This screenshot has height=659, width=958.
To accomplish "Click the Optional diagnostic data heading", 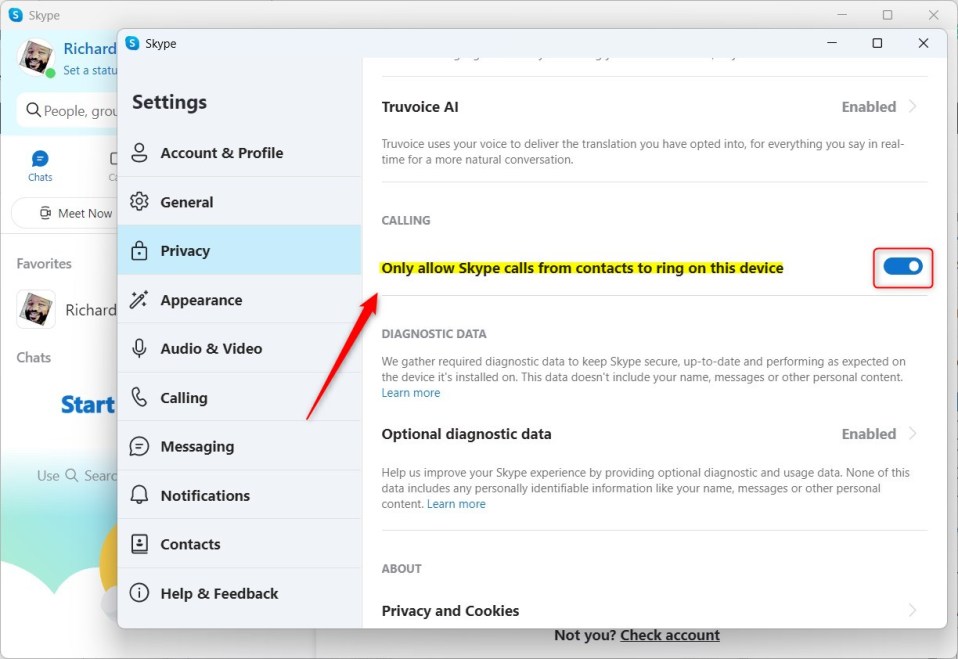I will click(x=466, y=434).
